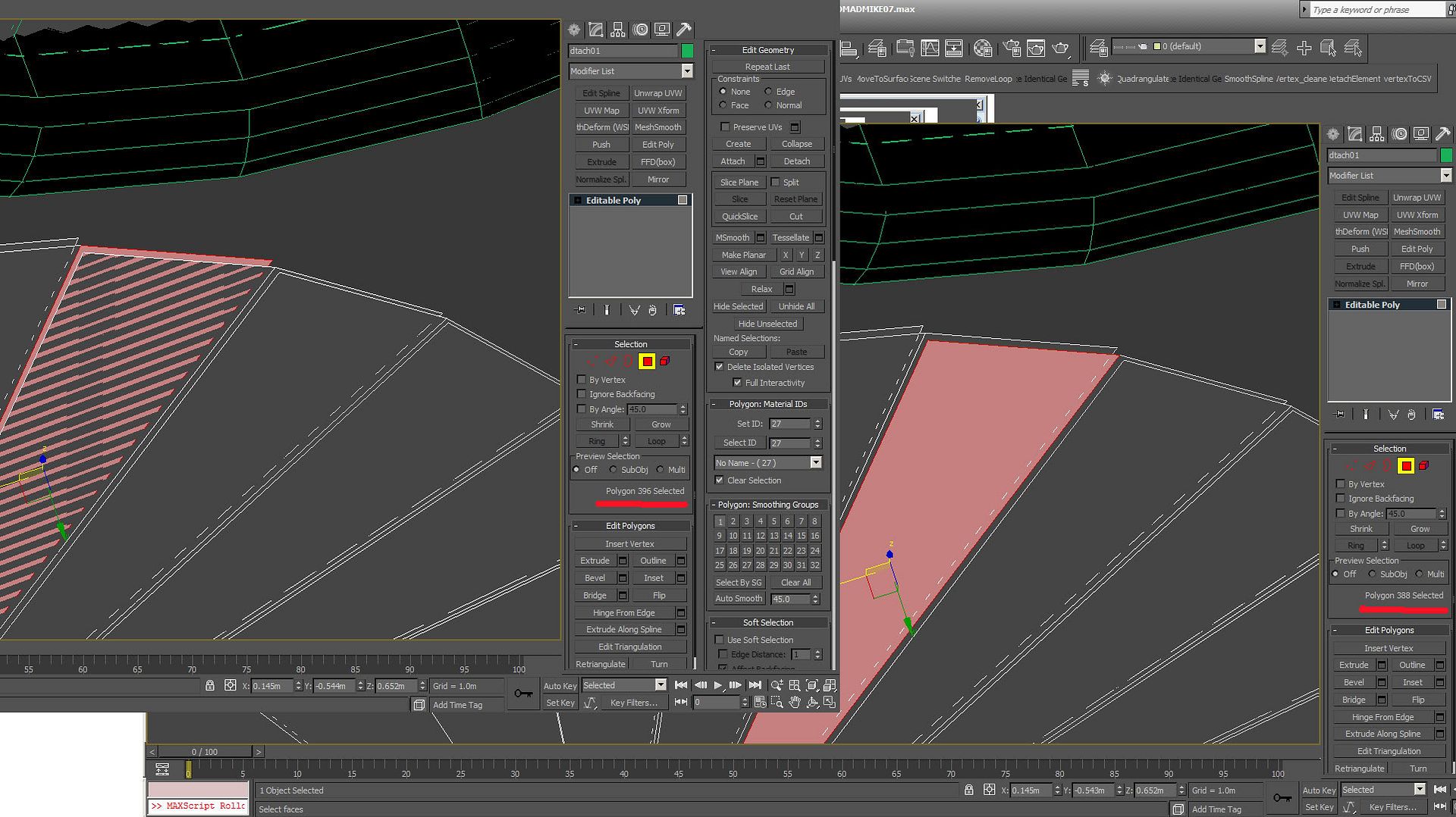Enable Ignore Backfacing in left panel

pos(582,394)
